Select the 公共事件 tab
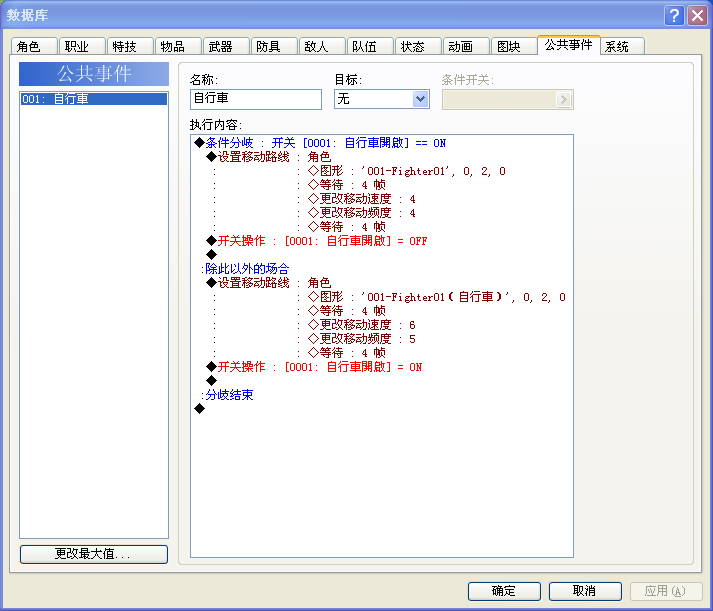The width and height of the screenshot is (713, 611). (568, 45)
